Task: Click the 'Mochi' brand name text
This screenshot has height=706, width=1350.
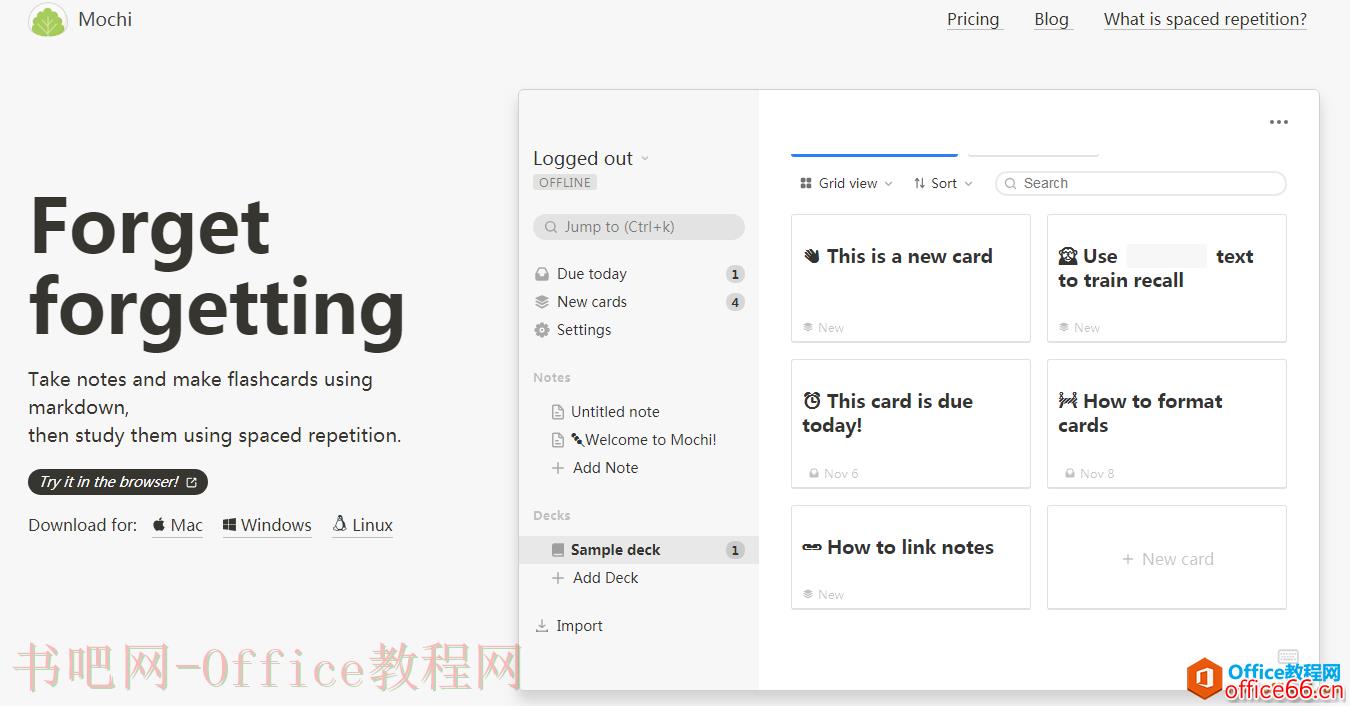Action: (x=105, y=19)
